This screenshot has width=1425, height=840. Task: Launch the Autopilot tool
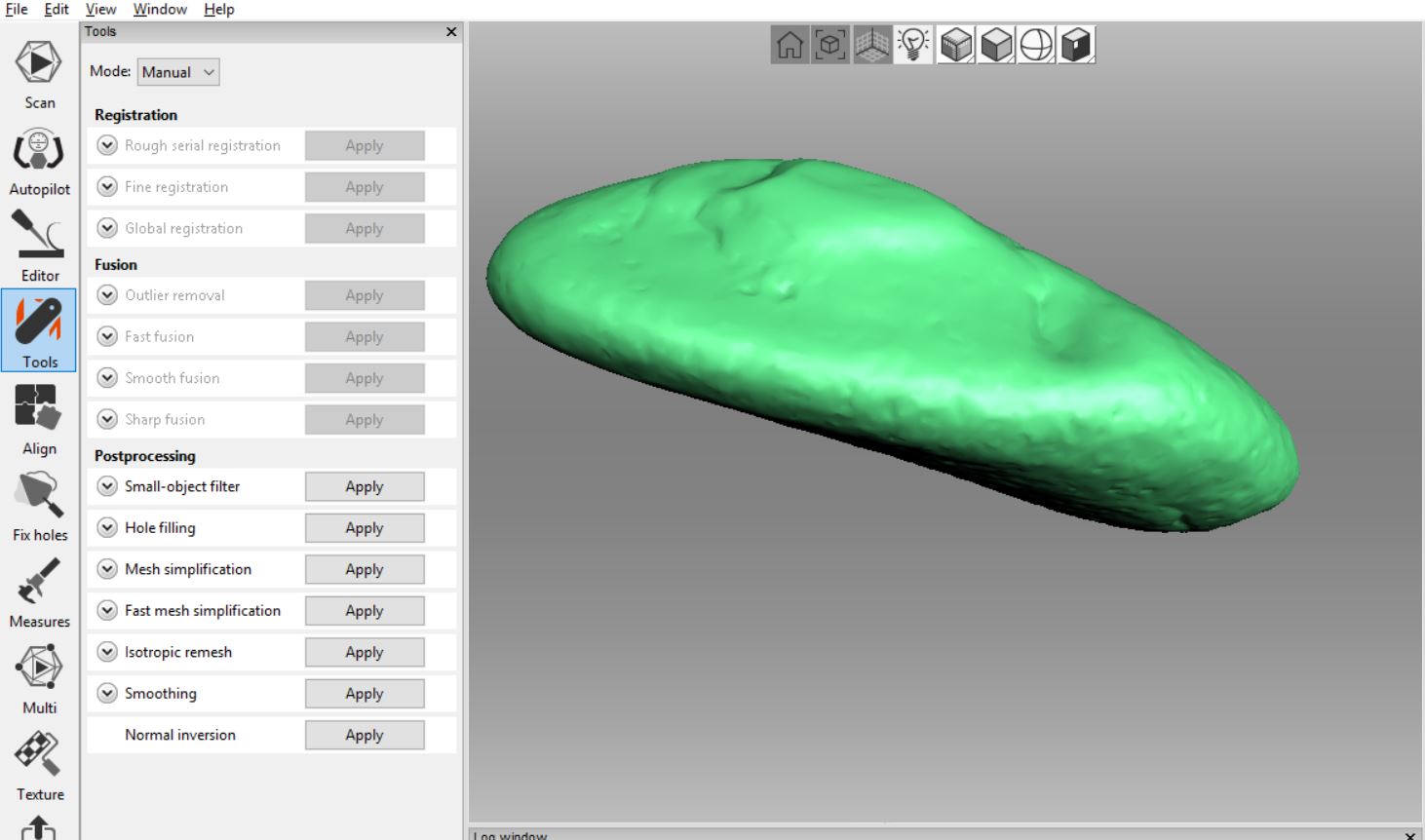tap(39, 162)
